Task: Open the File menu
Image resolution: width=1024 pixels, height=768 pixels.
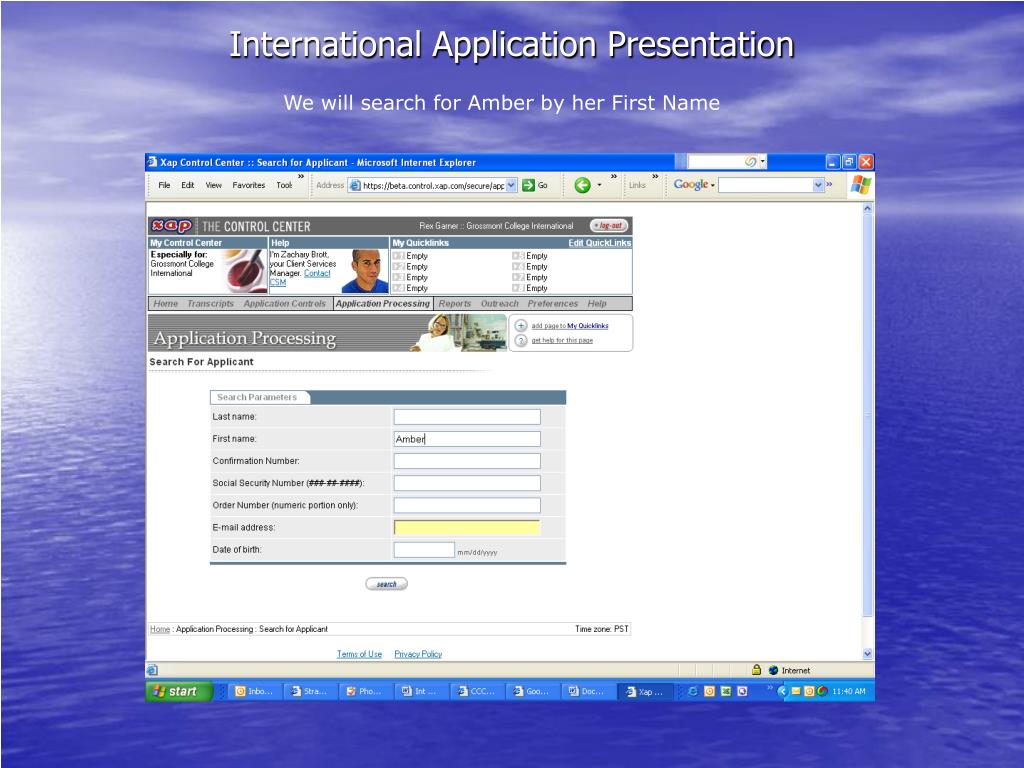Action: (164, 185)
